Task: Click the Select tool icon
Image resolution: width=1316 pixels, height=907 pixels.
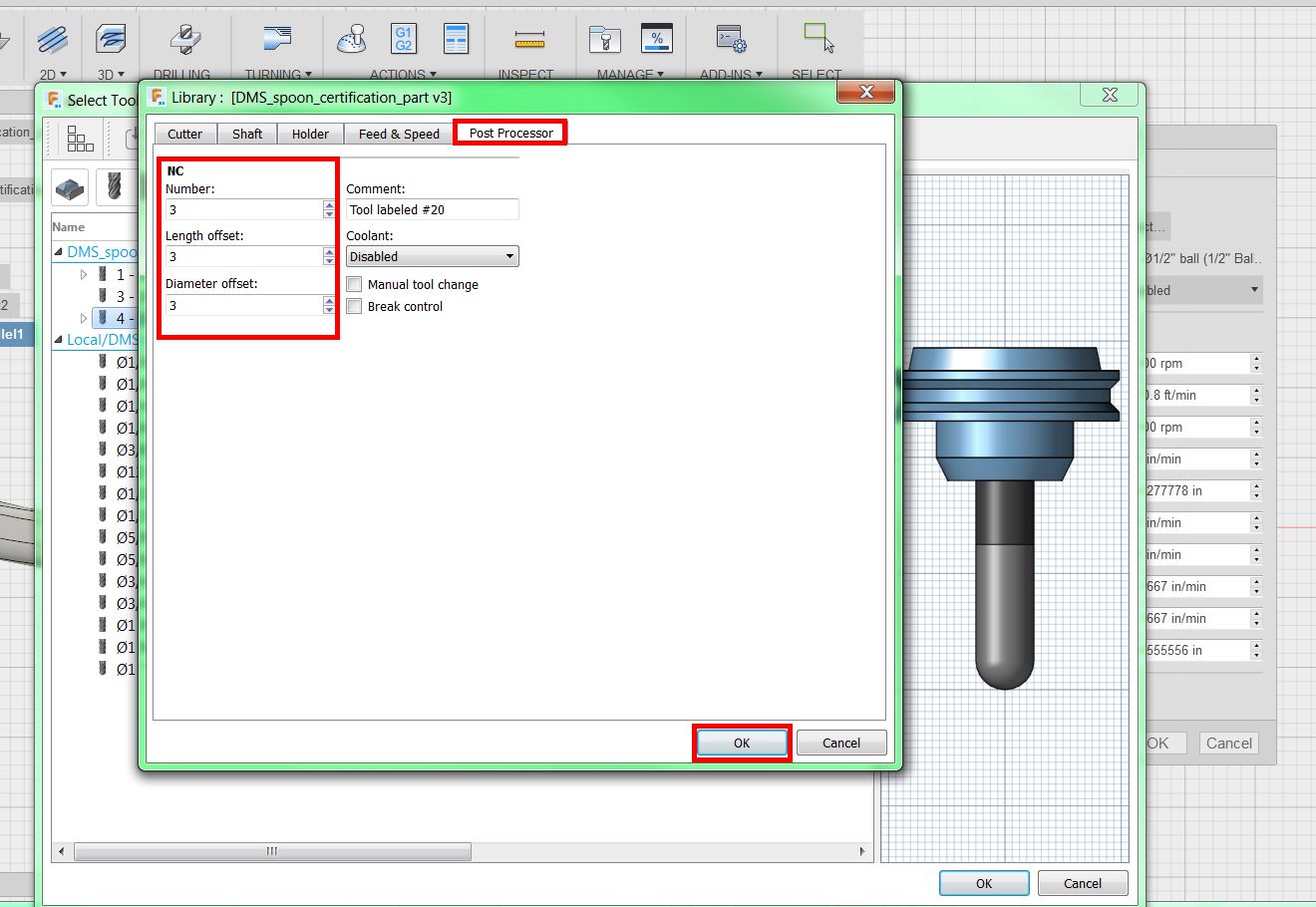Action: point(818,38)
